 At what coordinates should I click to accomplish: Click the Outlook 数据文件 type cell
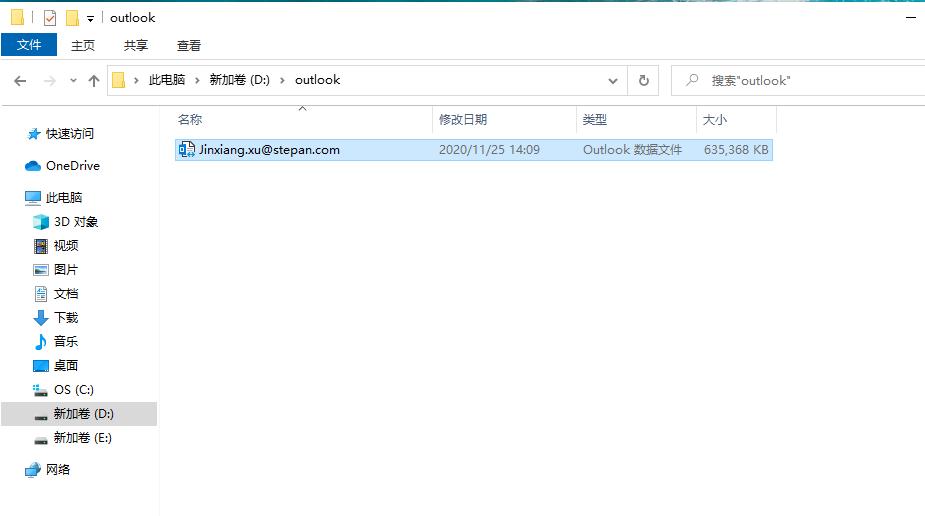point(632,150)
